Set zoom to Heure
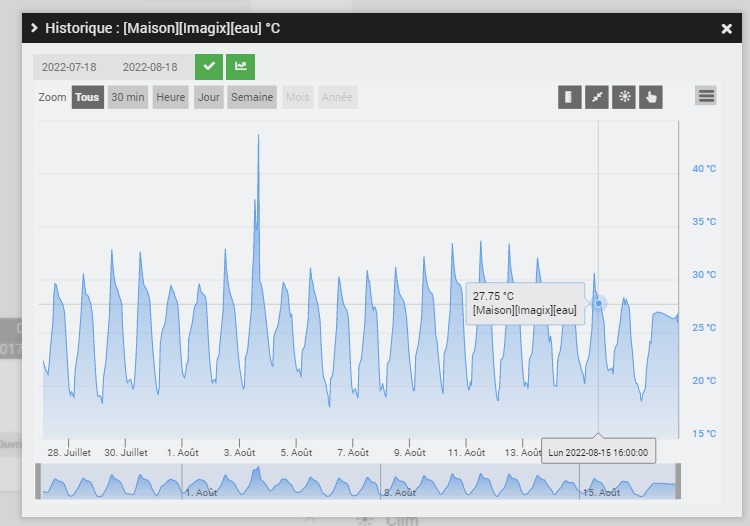750x526 pixels. point(171,97)
